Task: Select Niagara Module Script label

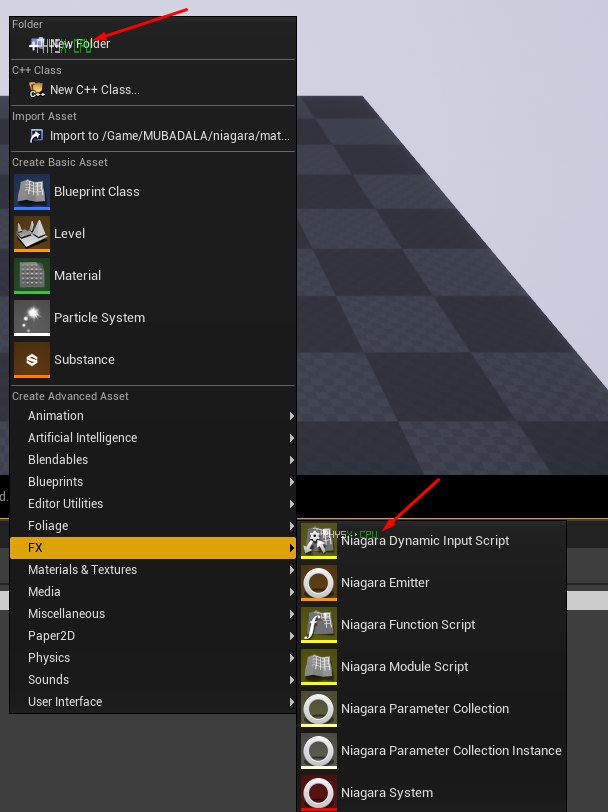Action: coord(404,666)
